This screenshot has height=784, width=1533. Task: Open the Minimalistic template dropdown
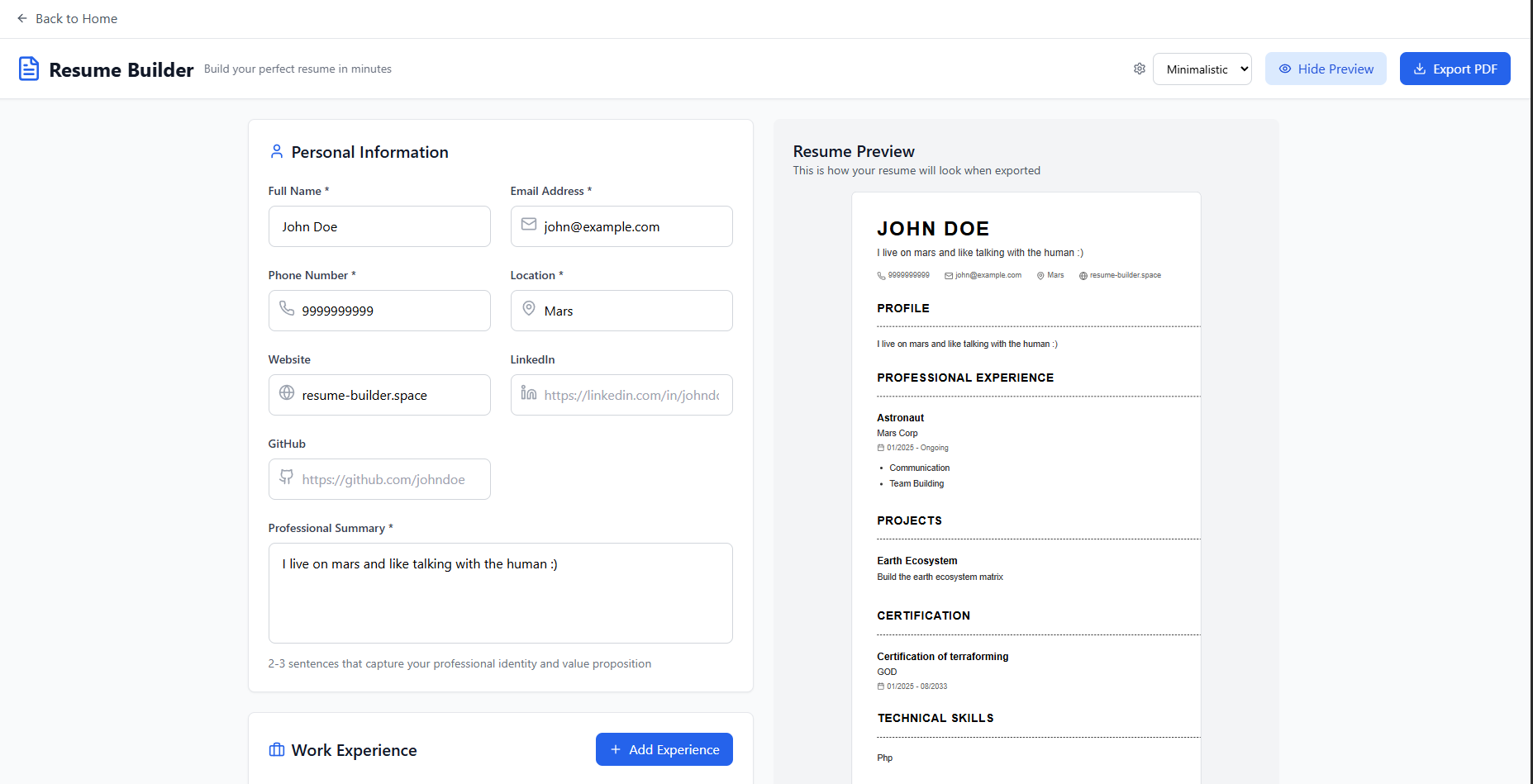[x=1202, y=69]
